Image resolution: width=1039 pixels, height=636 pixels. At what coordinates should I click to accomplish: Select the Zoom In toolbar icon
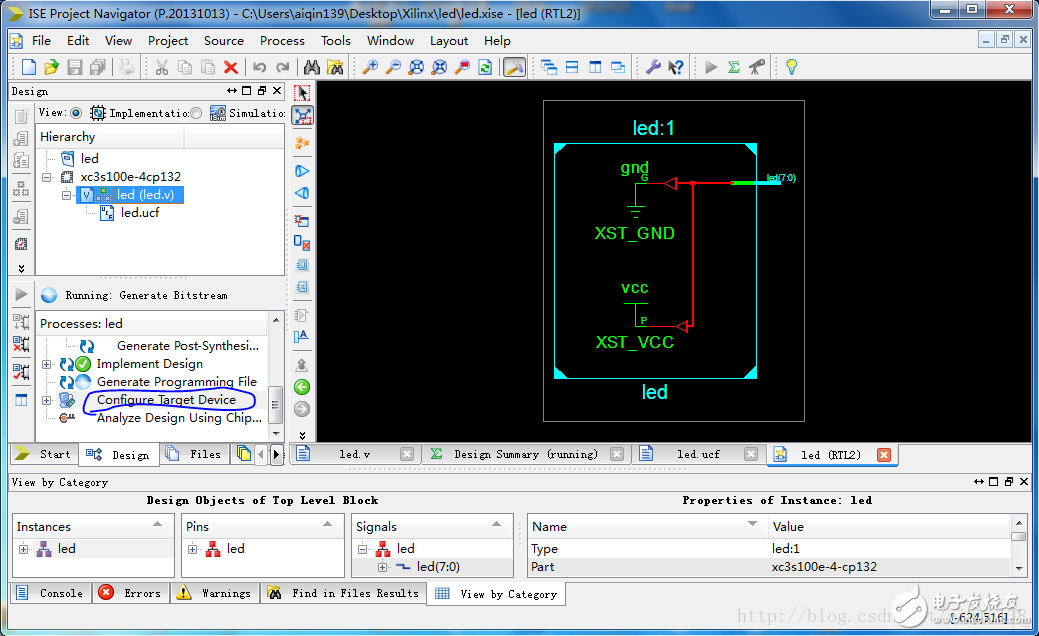pos(369,67)
